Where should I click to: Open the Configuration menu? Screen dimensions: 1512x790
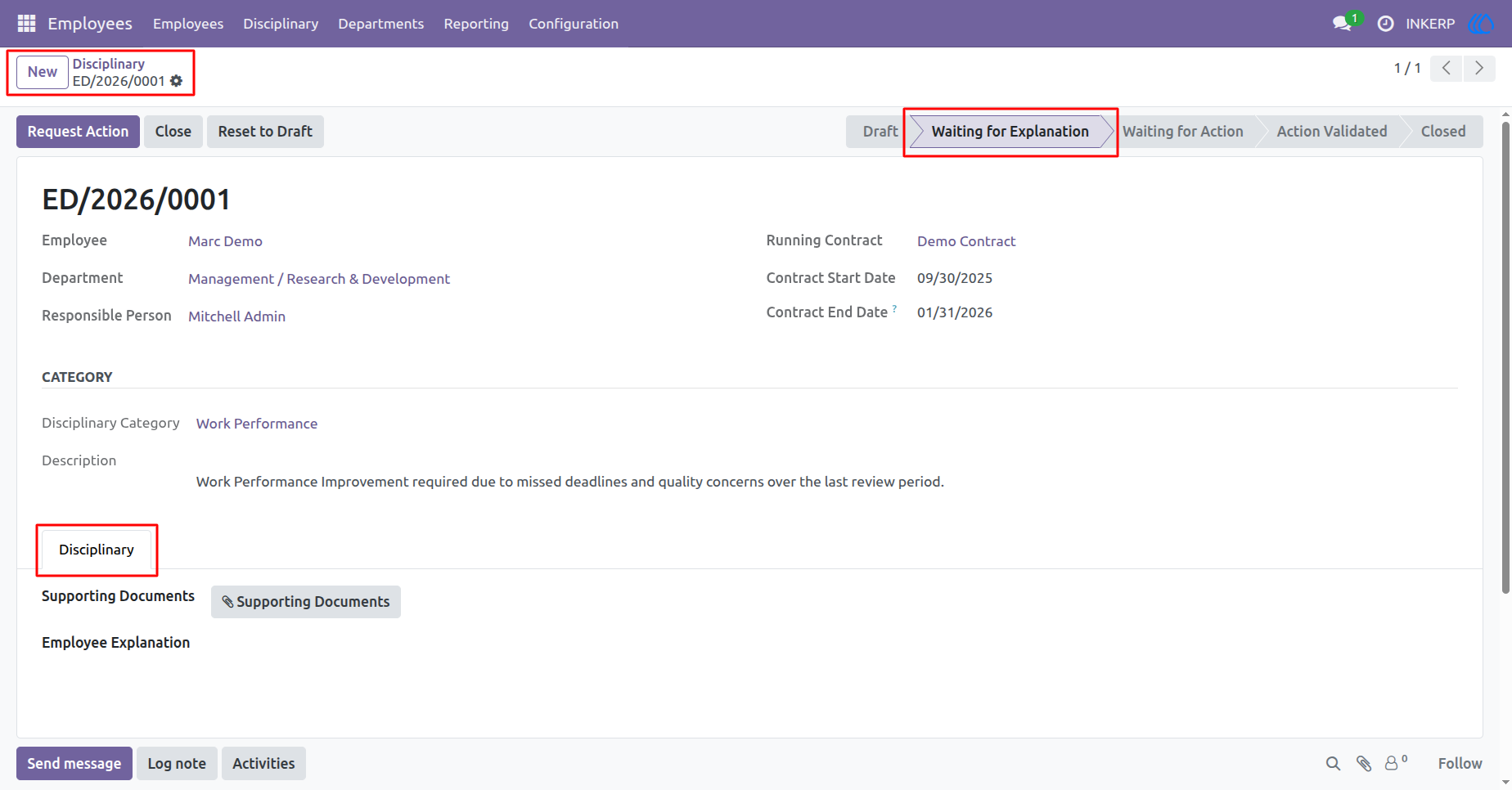click(574, 24)
